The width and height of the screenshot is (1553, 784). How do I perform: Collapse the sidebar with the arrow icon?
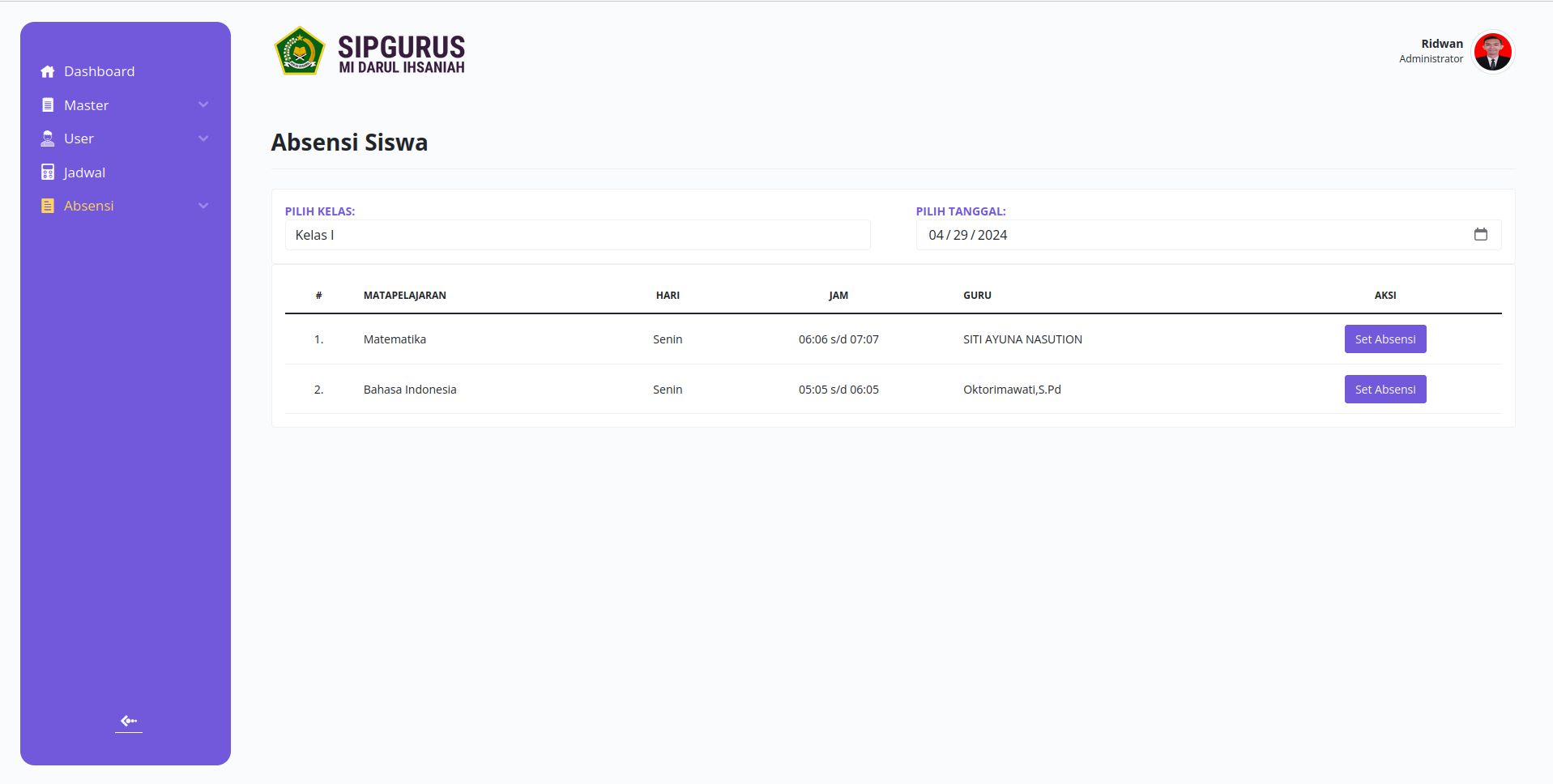(129, 721)
